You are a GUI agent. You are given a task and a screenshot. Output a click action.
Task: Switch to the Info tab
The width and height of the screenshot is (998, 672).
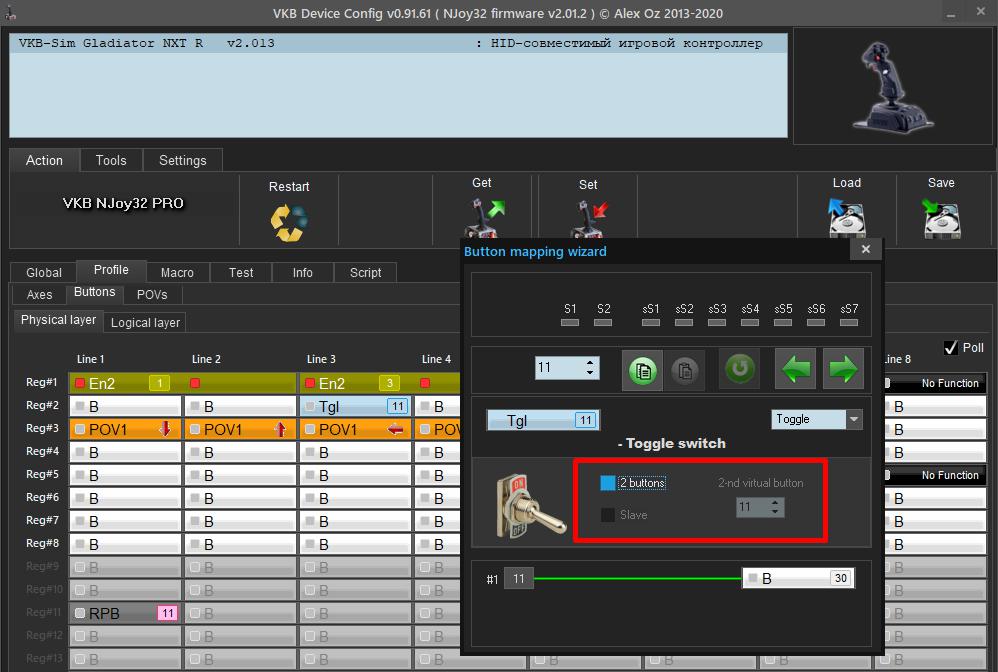[302, 272]
